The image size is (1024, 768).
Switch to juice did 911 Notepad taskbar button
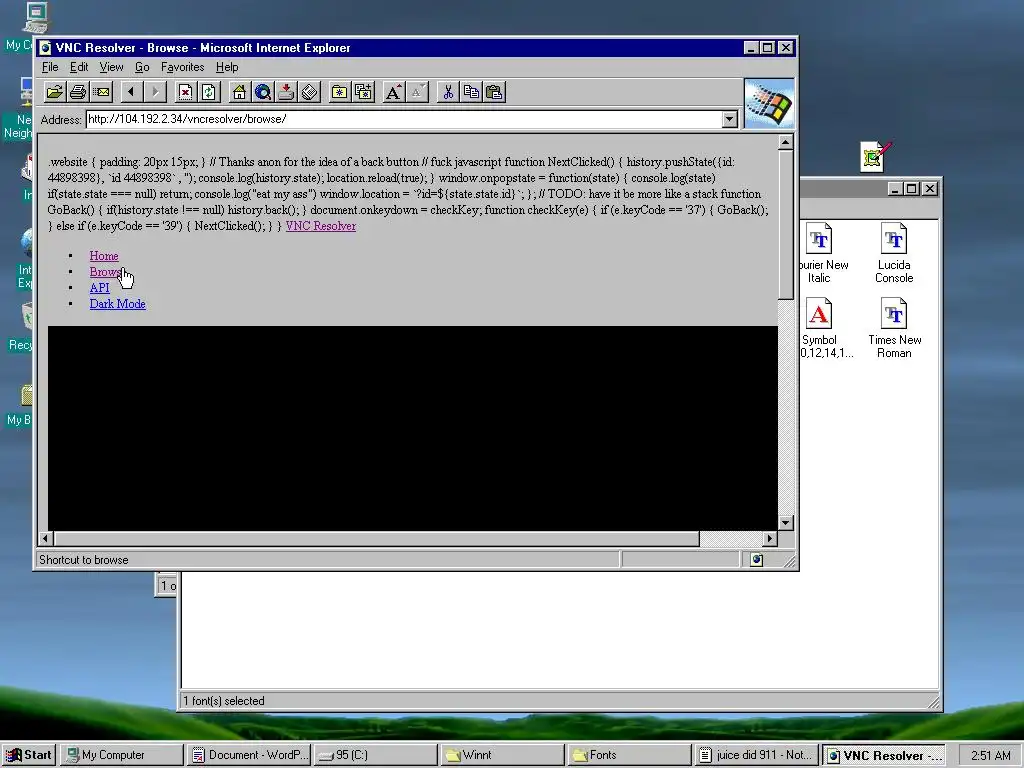click(x=756, y=755)
